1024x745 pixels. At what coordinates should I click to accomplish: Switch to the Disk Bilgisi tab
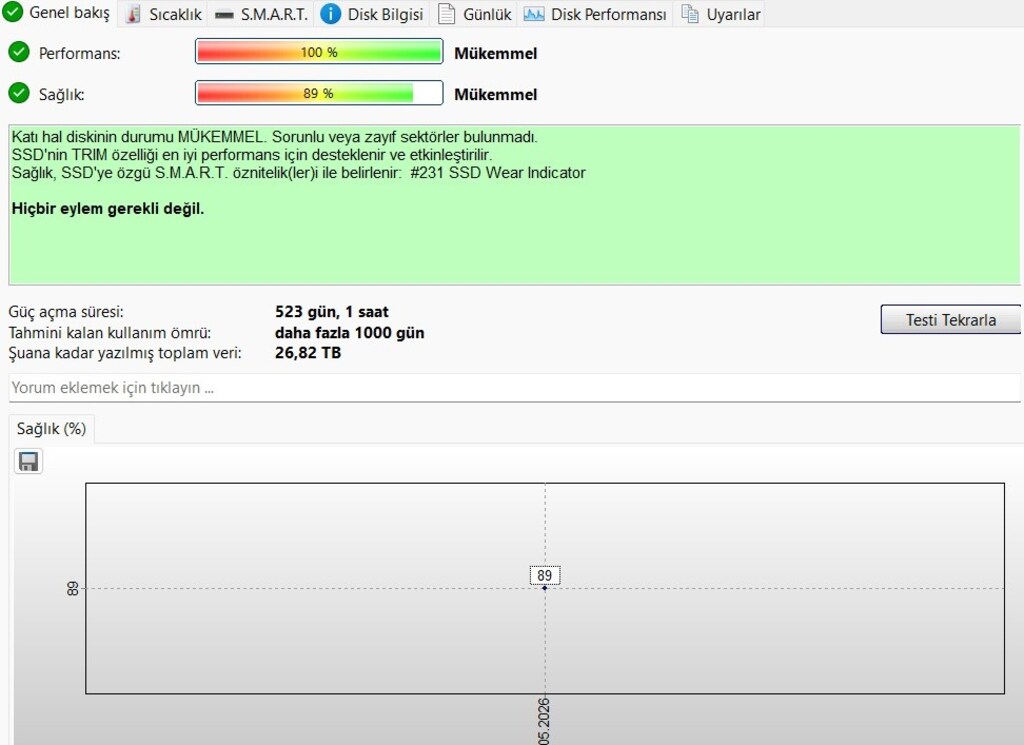coord(372,14)
